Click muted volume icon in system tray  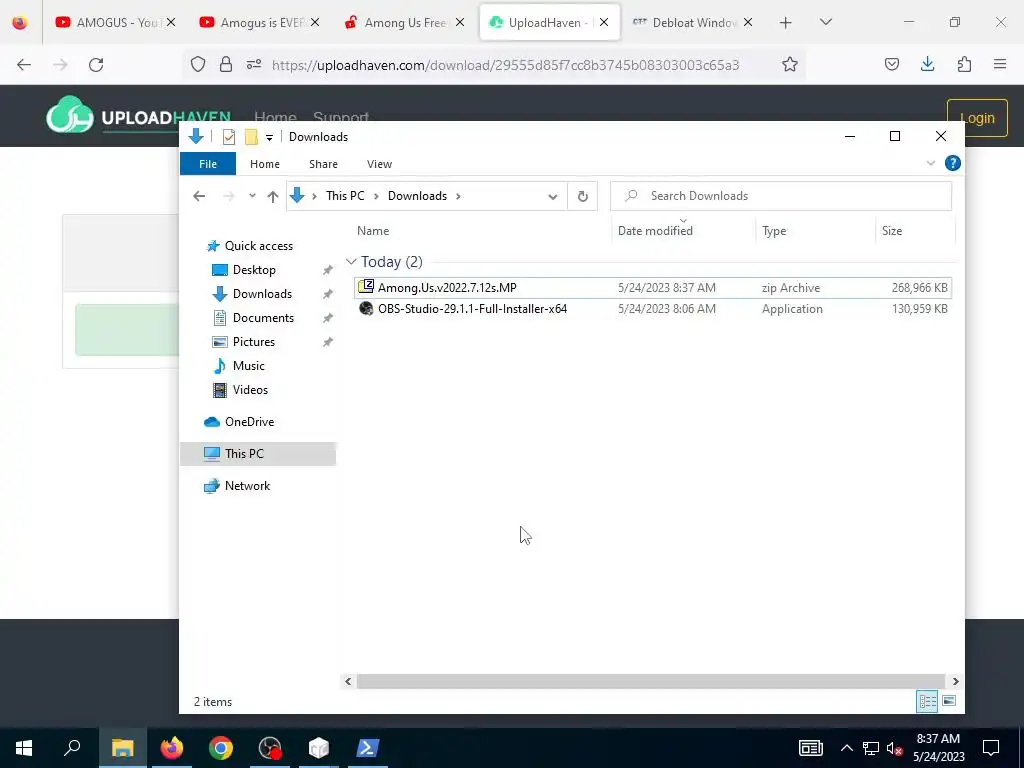(x=895, y=748)
